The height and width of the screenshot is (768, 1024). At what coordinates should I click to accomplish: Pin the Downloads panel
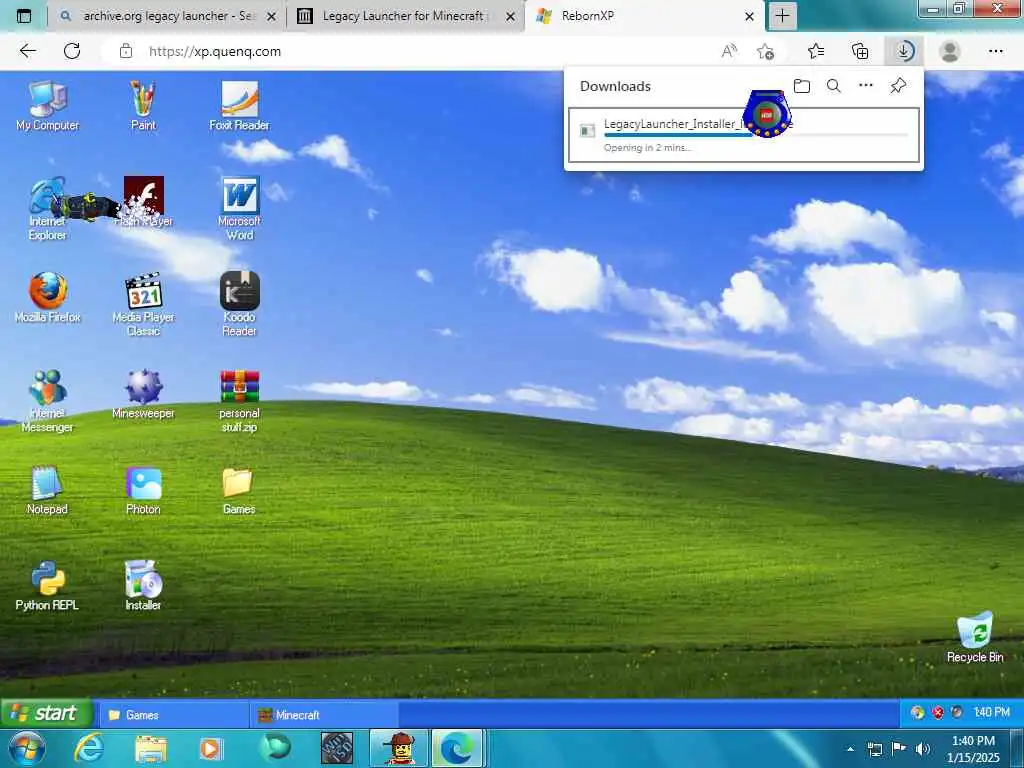click(x=899, y=86)
